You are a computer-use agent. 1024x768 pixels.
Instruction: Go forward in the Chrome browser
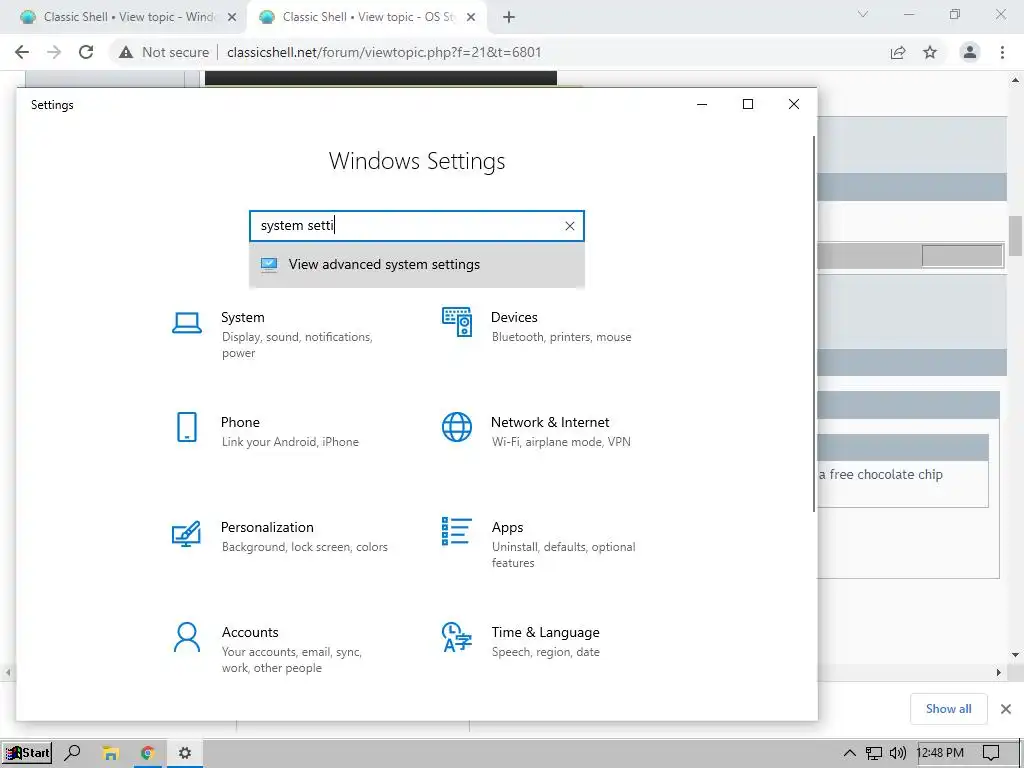[54, 52]
